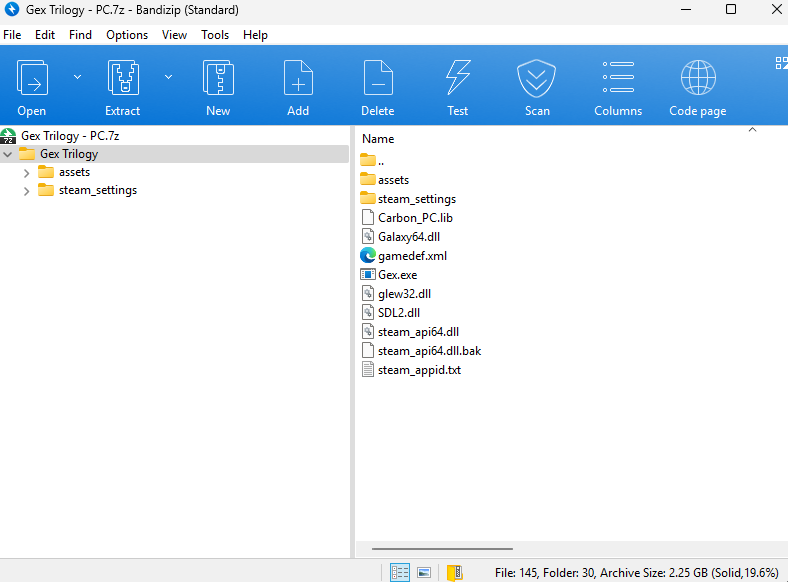Screen dimensions: 788x582
Task: Select the Carbon_PC.lib file
Action: click(415, 218)
